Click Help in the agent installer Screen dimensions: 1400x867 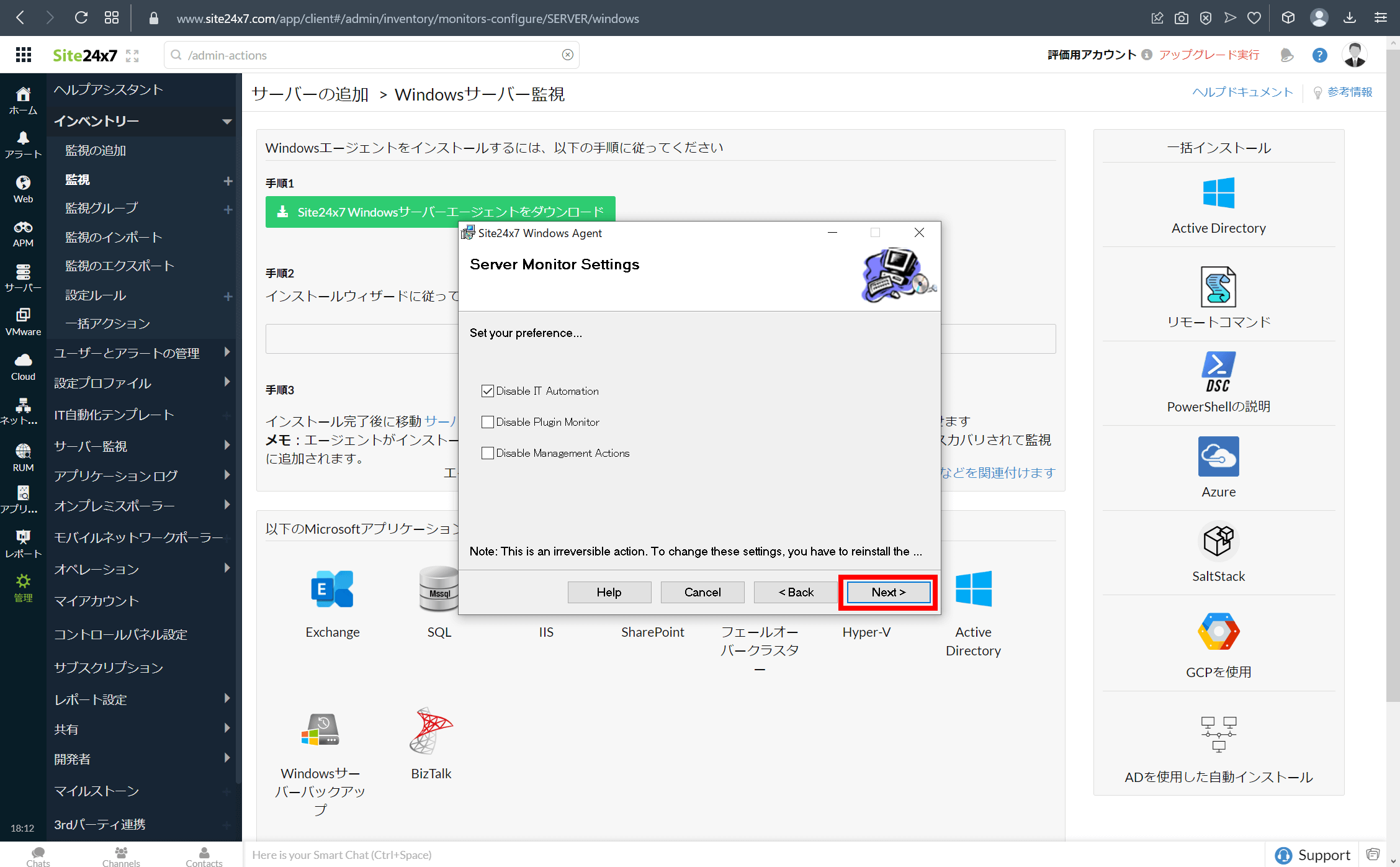[x=609, y=592]
